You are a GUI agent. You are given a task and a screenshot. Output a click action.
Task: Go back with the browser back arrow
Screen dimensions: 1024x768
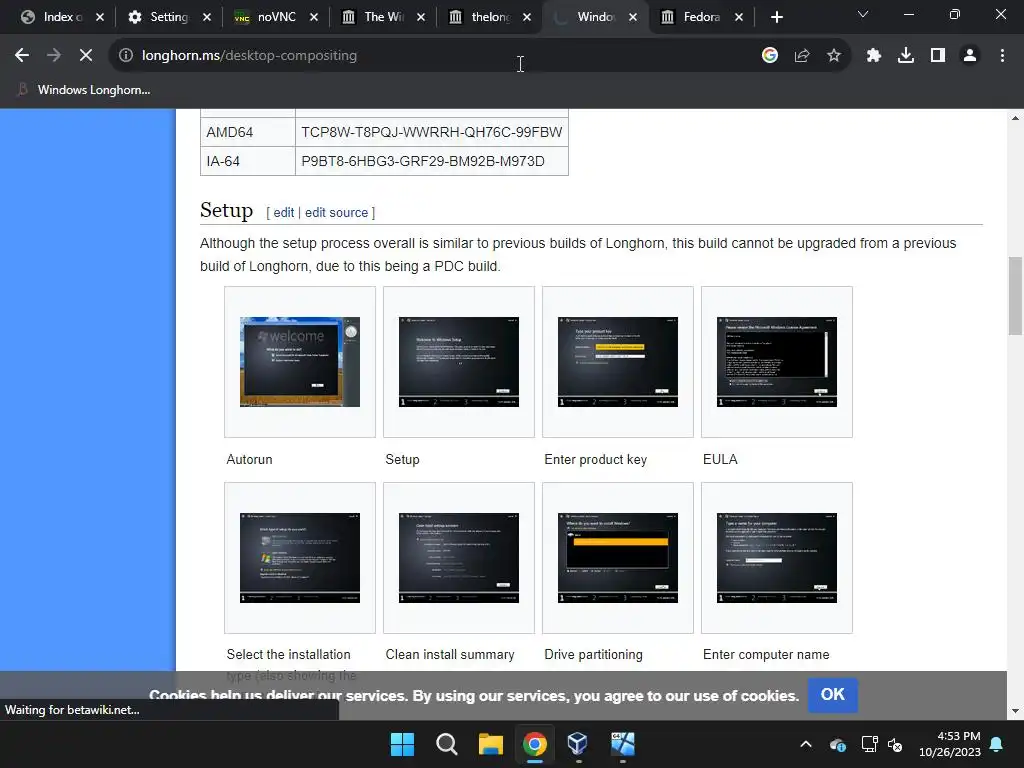pyautogui.click(x=22, y=56)
